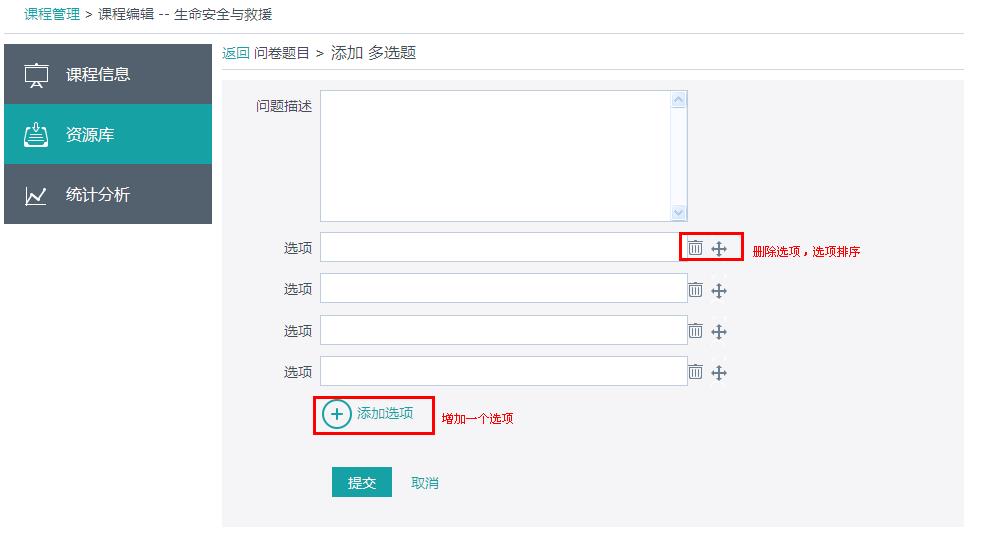Screen dimensions: 981x546
Task: Submit the form with 提交 button
Action: (361, 483)
